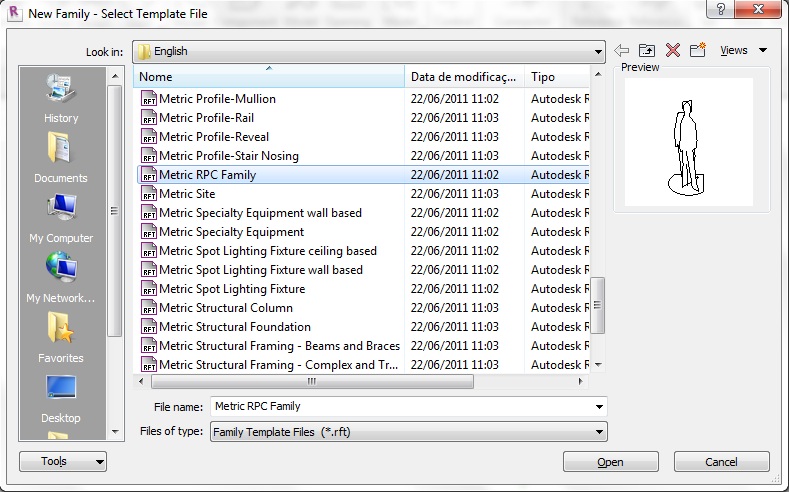Select Metric Spot Lighting Fixture wall based
The width and height of the screenshot is (789, 492).
pyautogui.click(x=261, y=270)
